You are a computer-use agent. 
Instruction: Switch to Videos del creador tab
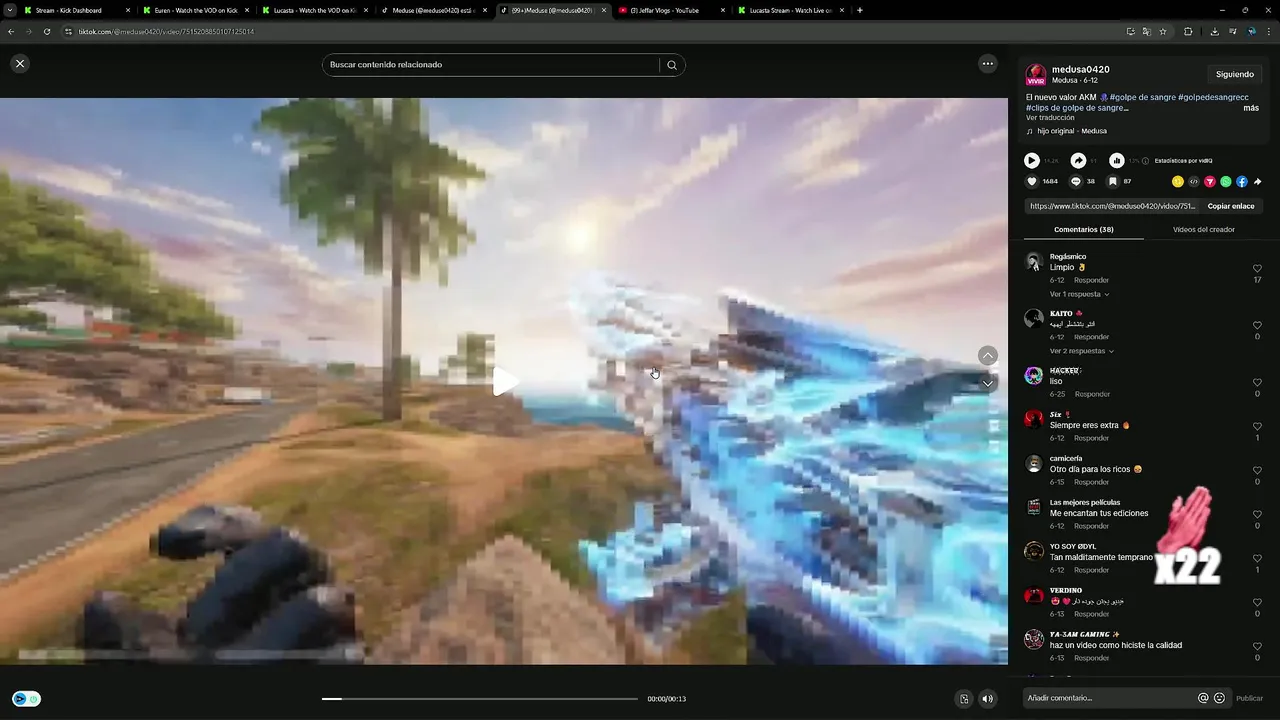[x=1204, y=230]
